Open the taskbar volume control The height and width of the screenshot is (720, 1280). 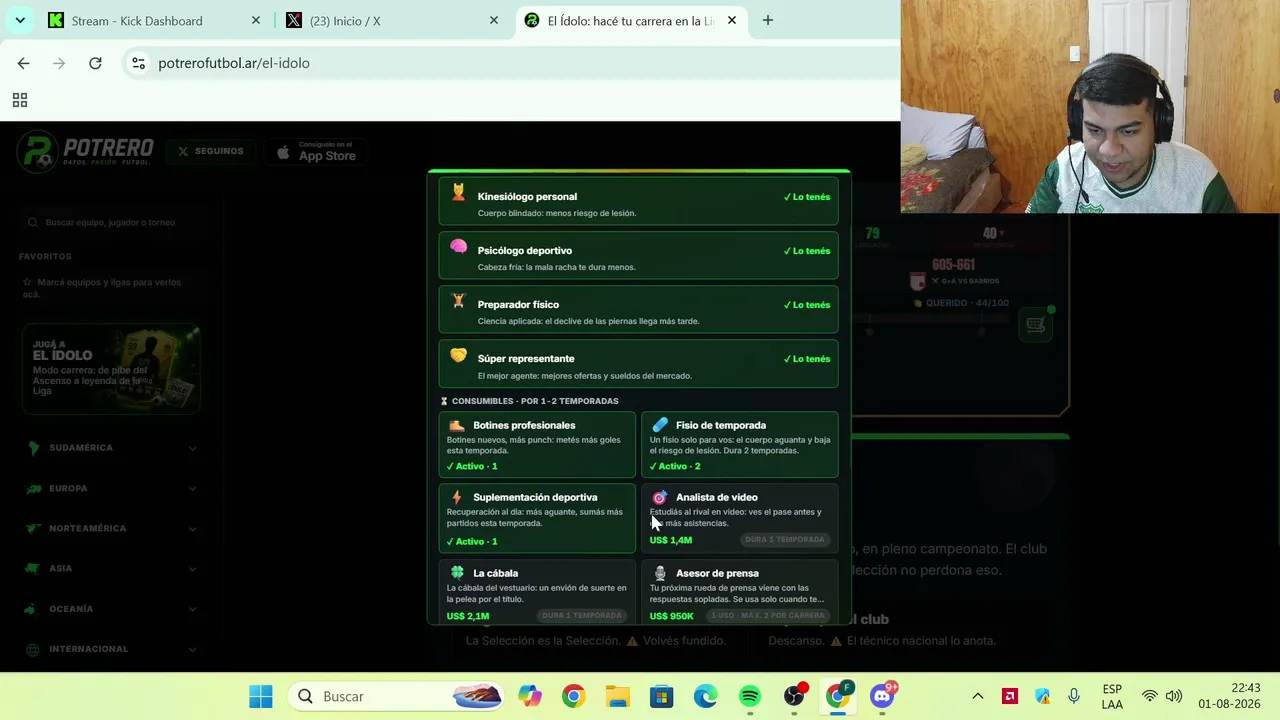[1173, 696]
